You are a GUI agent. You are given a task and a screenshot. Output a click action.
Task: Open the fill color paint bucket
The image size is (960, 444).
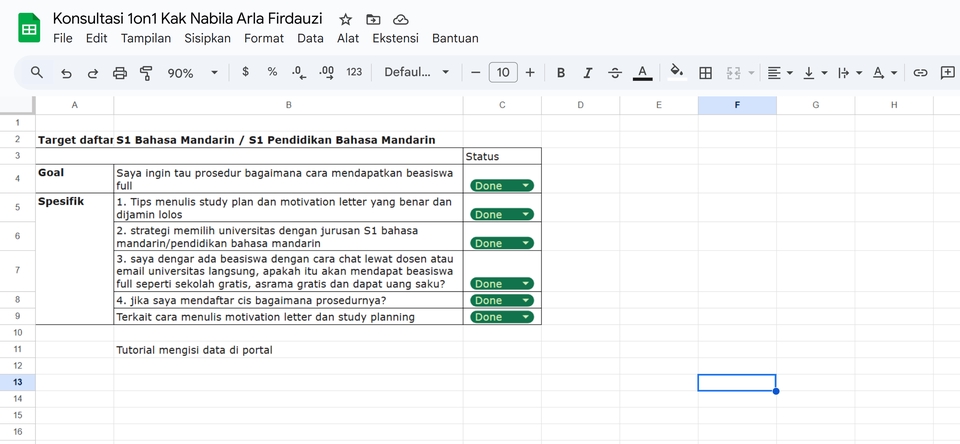click(676, 73)
